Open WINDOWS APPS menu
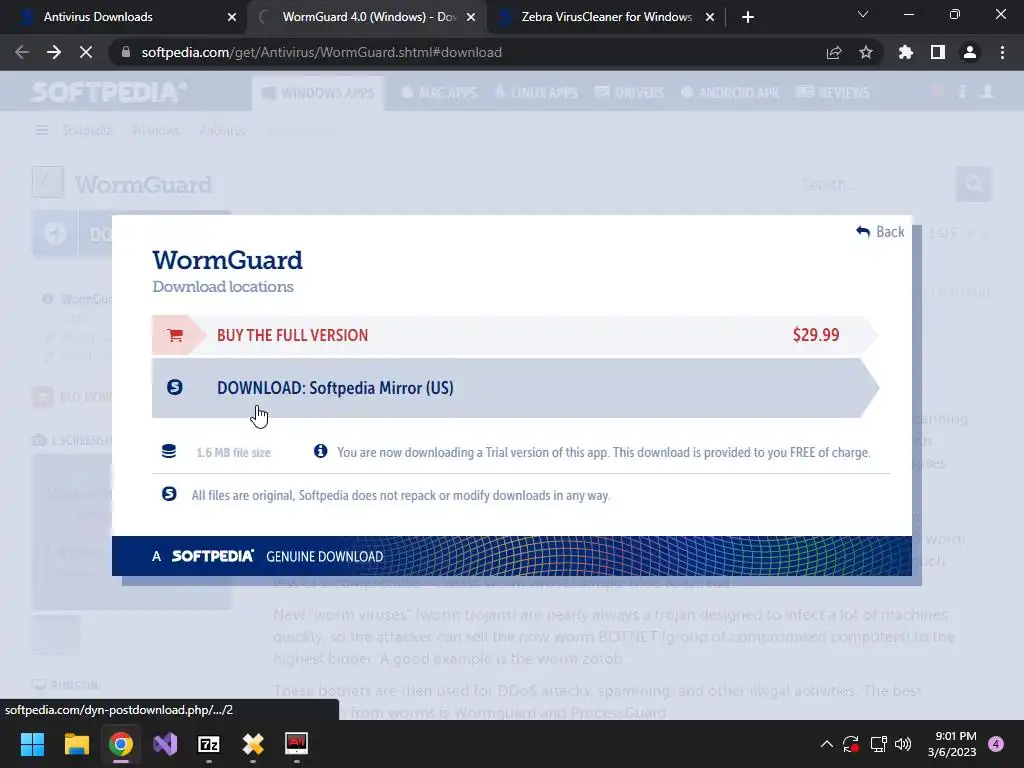1024x768 pixels. click(x=318, y=93)
